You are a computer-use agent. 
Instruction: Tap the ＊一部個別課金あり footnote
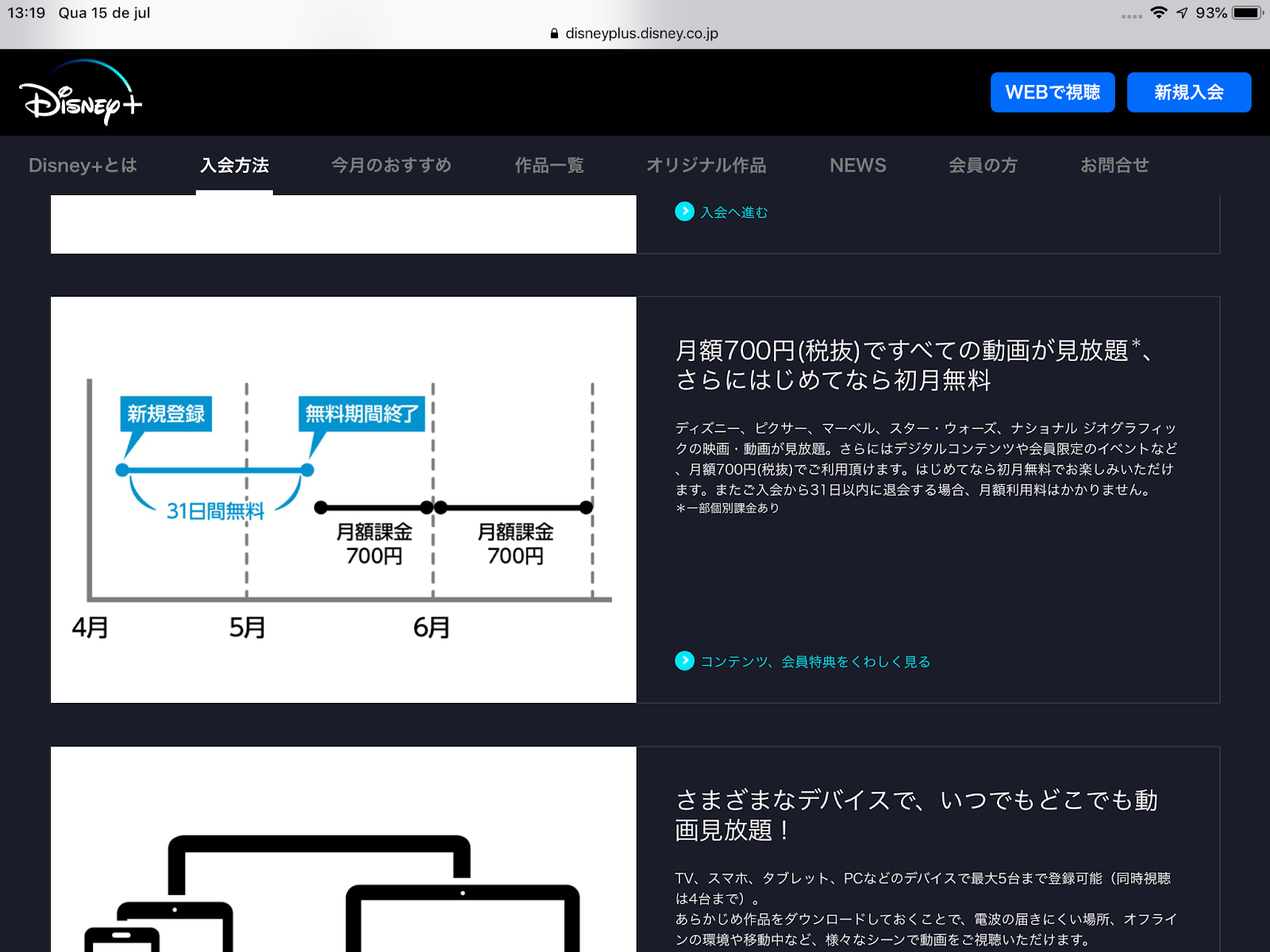727,509
